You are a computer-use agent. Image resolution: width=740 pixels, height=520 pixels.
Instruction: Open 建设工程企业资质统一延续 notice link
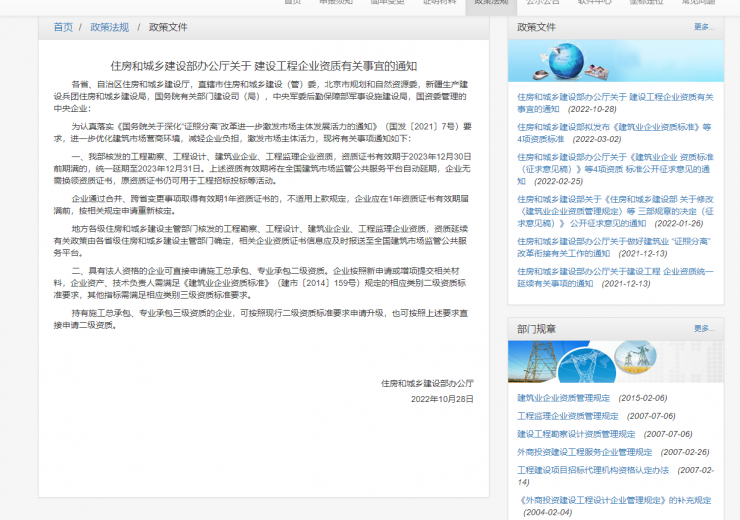[x=615, y=277]
